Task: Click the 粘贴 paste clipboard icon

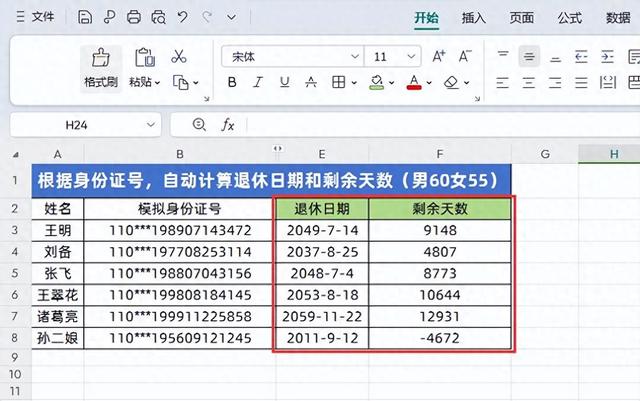Action: tap(144, 57)
